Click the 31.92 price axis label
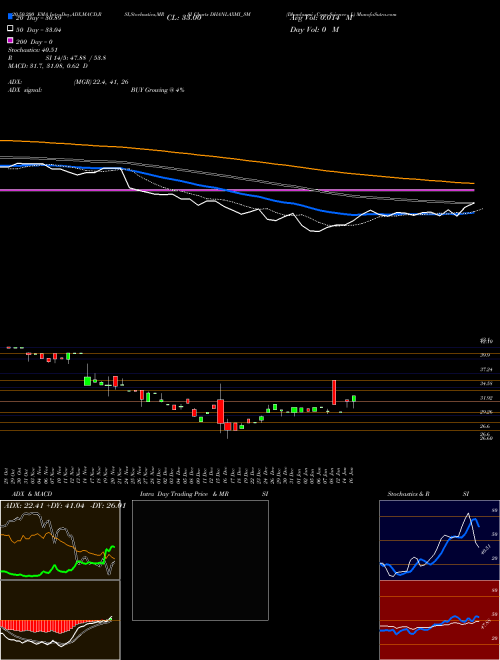The width and height of the screenshot is (500, 660). [x=486, y=398]
